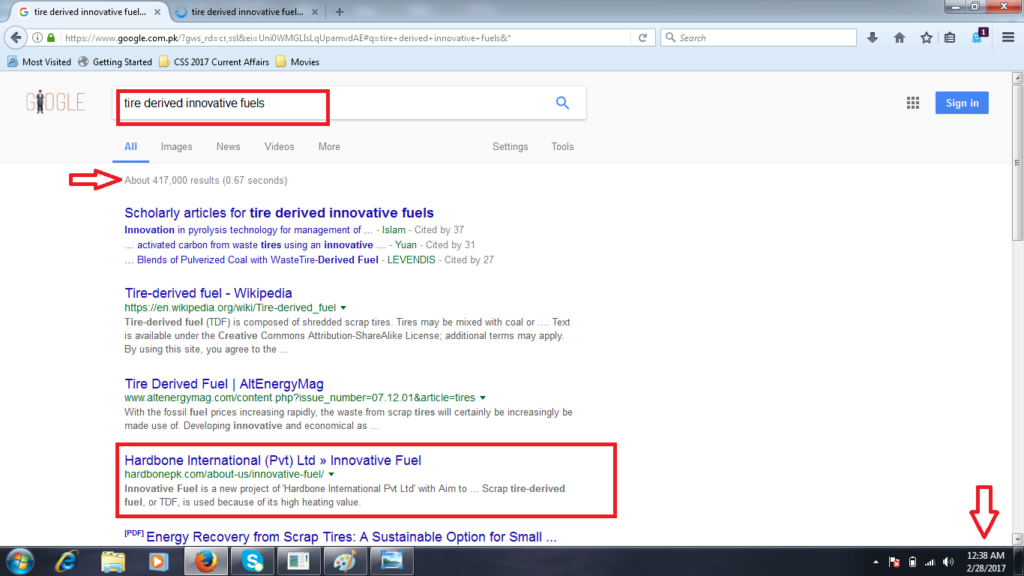The height and width of the screenshot is (576, 1024).
Task: Open Movies bookmarks folder
Action: (298, 62)
